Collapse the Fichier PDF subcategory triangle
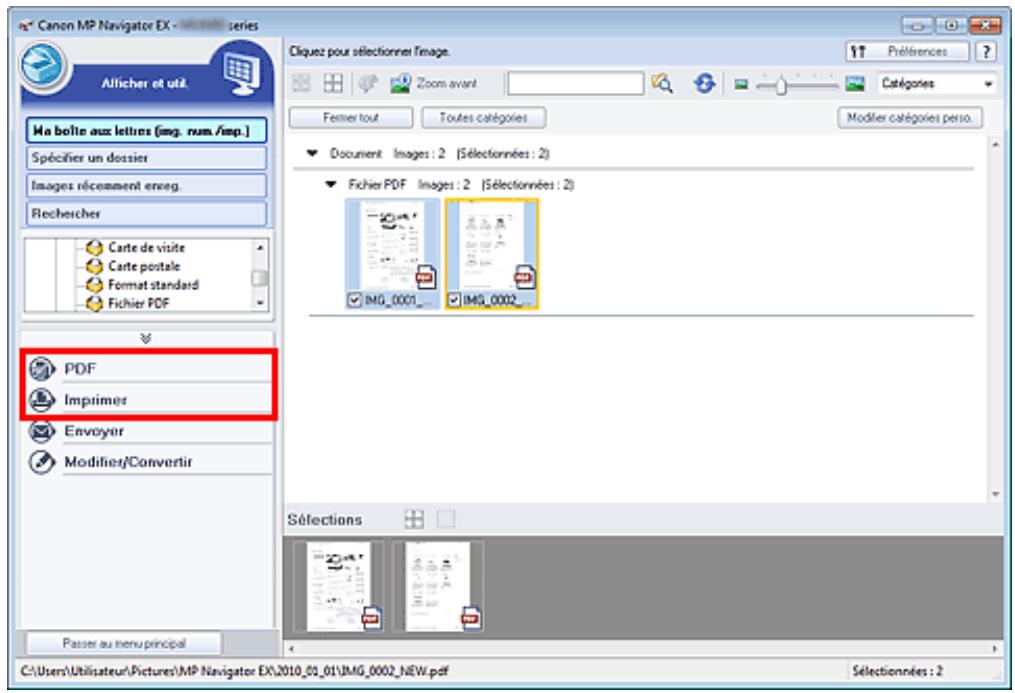Screen dimensions: 1015x693 coord(331,184)
